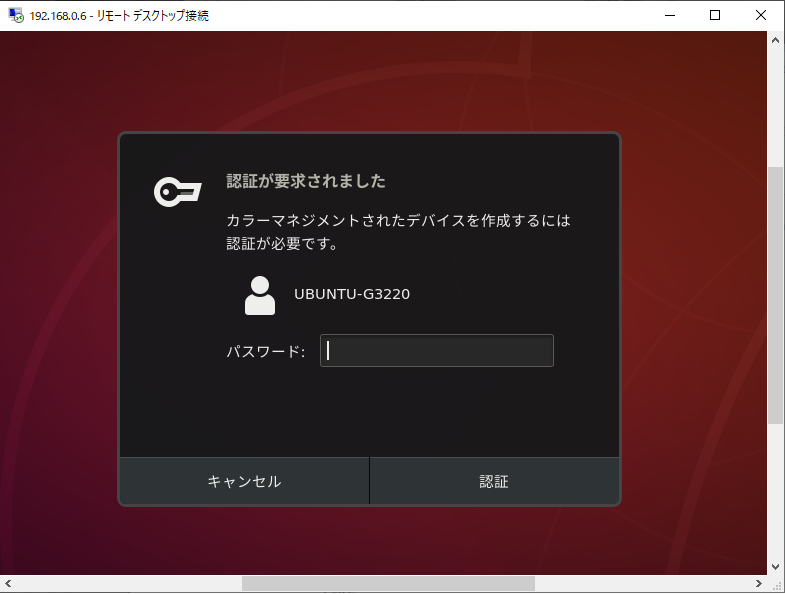Cancel with the キャンセル button
This screenshot has width=785, height=594.
pyautogui.click(x=244, y=481)
